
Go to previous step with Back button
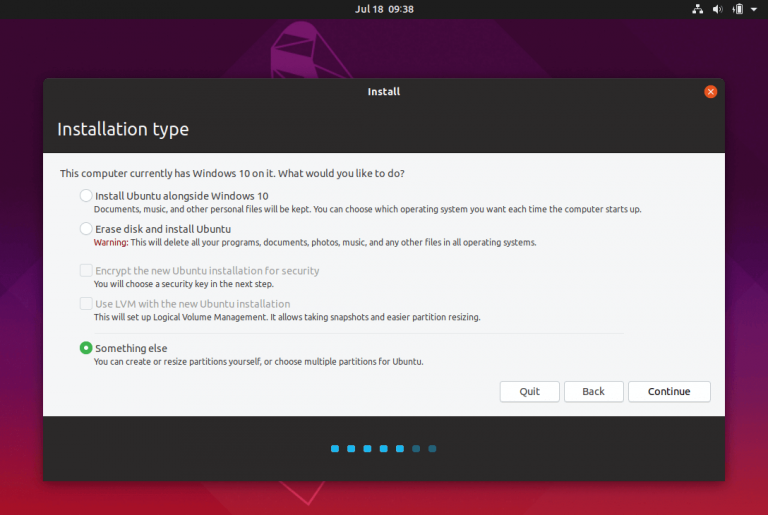coord(593,391)
